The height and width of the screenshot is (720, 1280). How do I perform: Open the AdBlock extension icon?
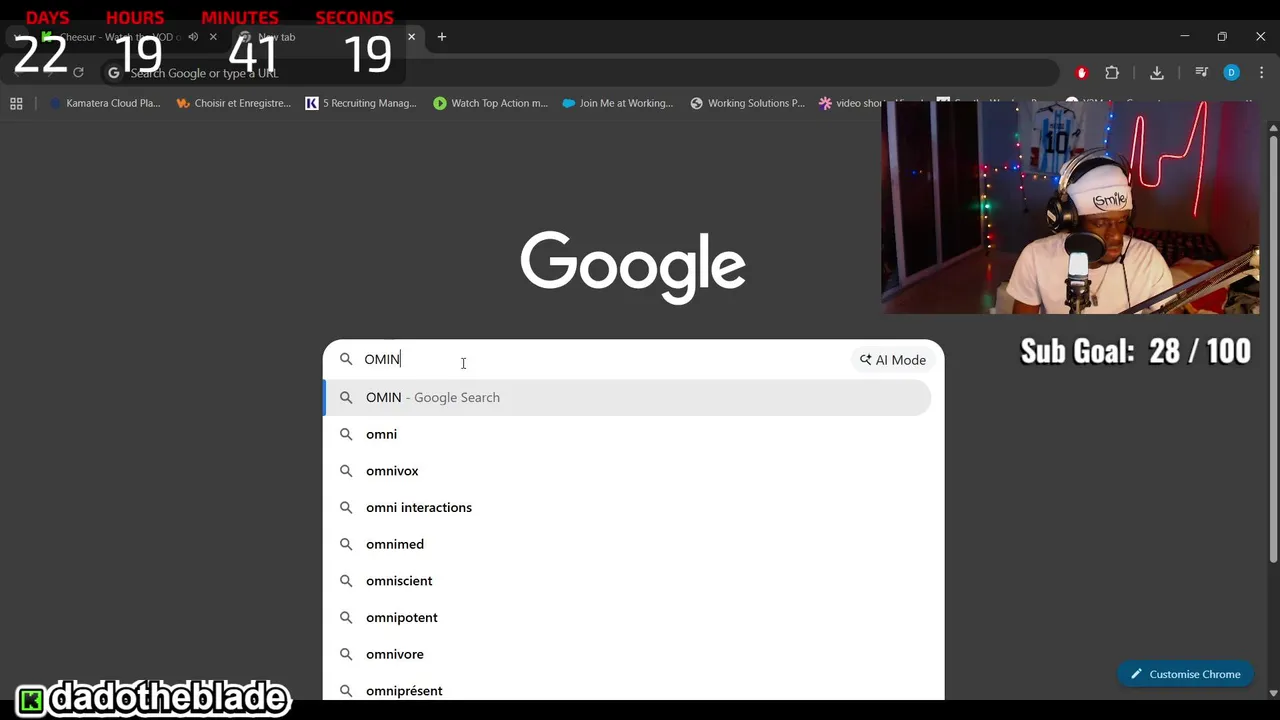[1081, 73]
